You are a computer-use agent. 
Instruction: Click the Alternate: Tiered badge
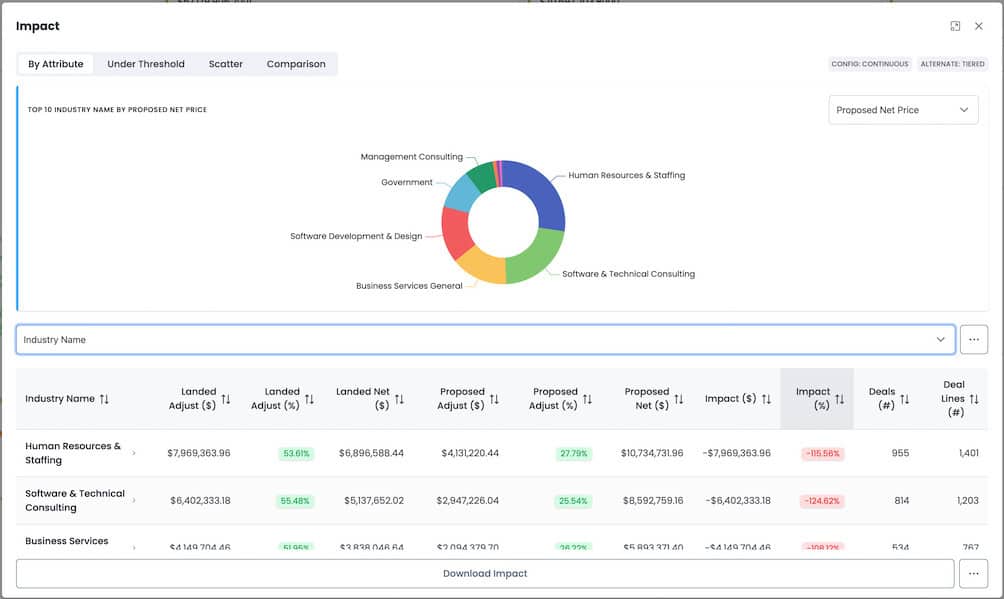point(953,64)
